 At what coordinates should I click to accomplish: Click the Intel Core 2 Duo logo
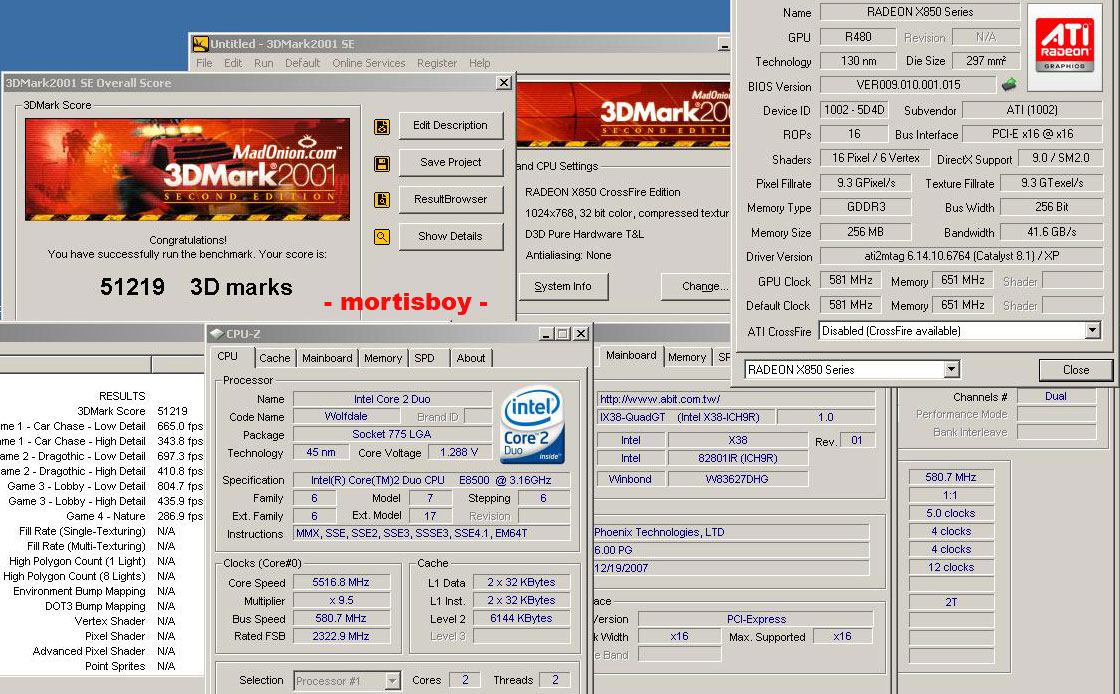coord(533,425)
